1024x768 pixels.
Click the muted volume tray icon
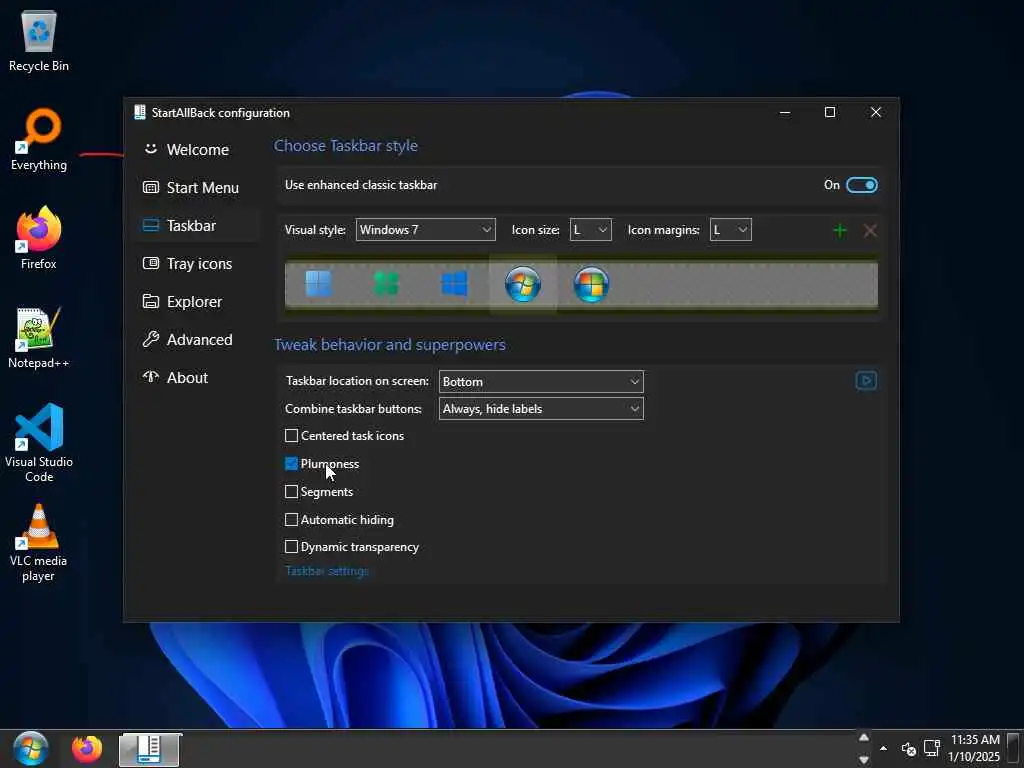[908, 748]
